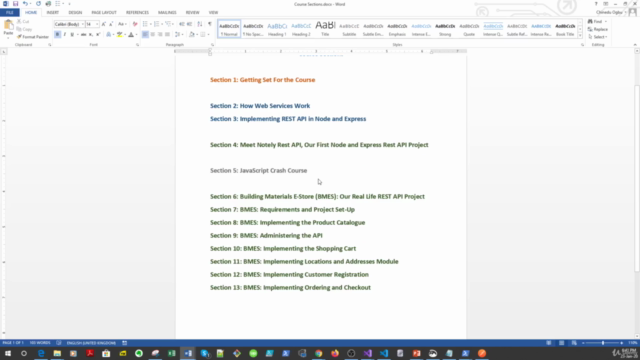Toggle Show/Hide paragraph marks
Screen dimensions: 640x360
[x=210, y=24]
